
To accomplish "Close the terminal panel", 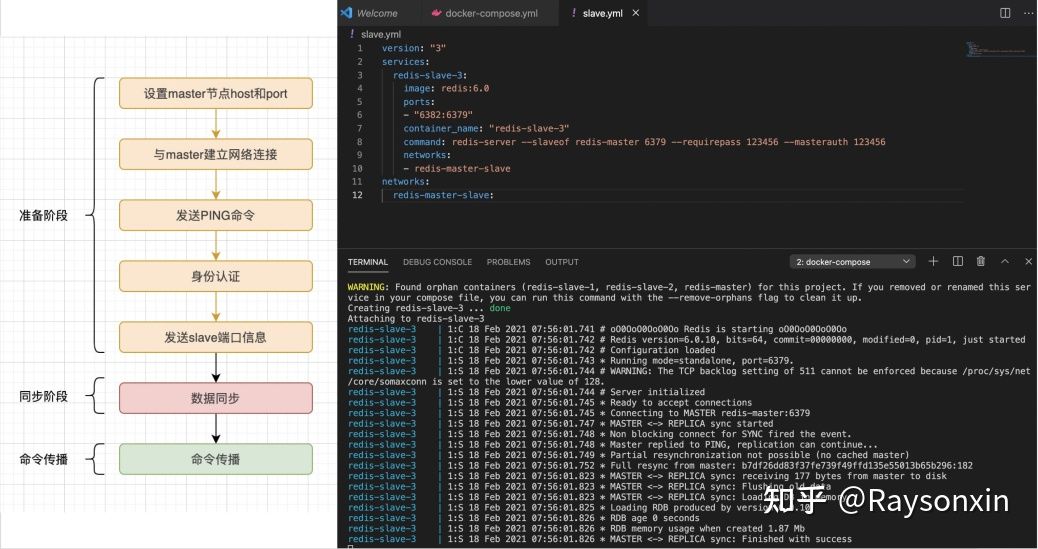I will pos(1028,262).
